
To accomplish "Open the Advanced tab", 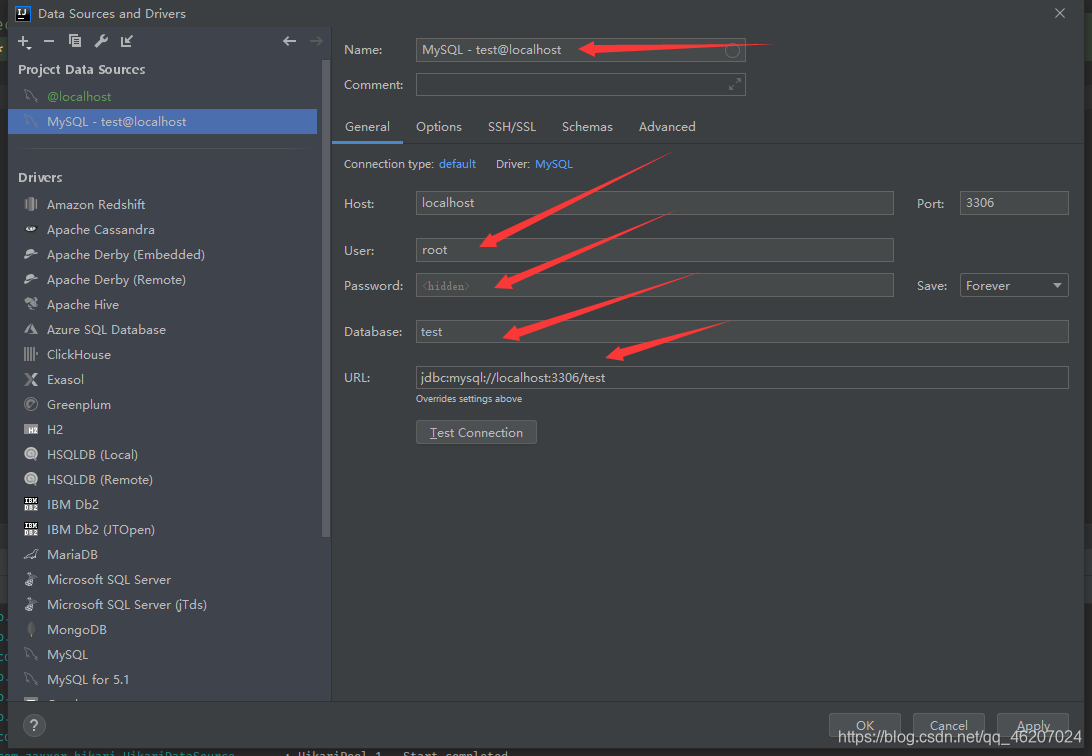I will [x=667, y=127].
